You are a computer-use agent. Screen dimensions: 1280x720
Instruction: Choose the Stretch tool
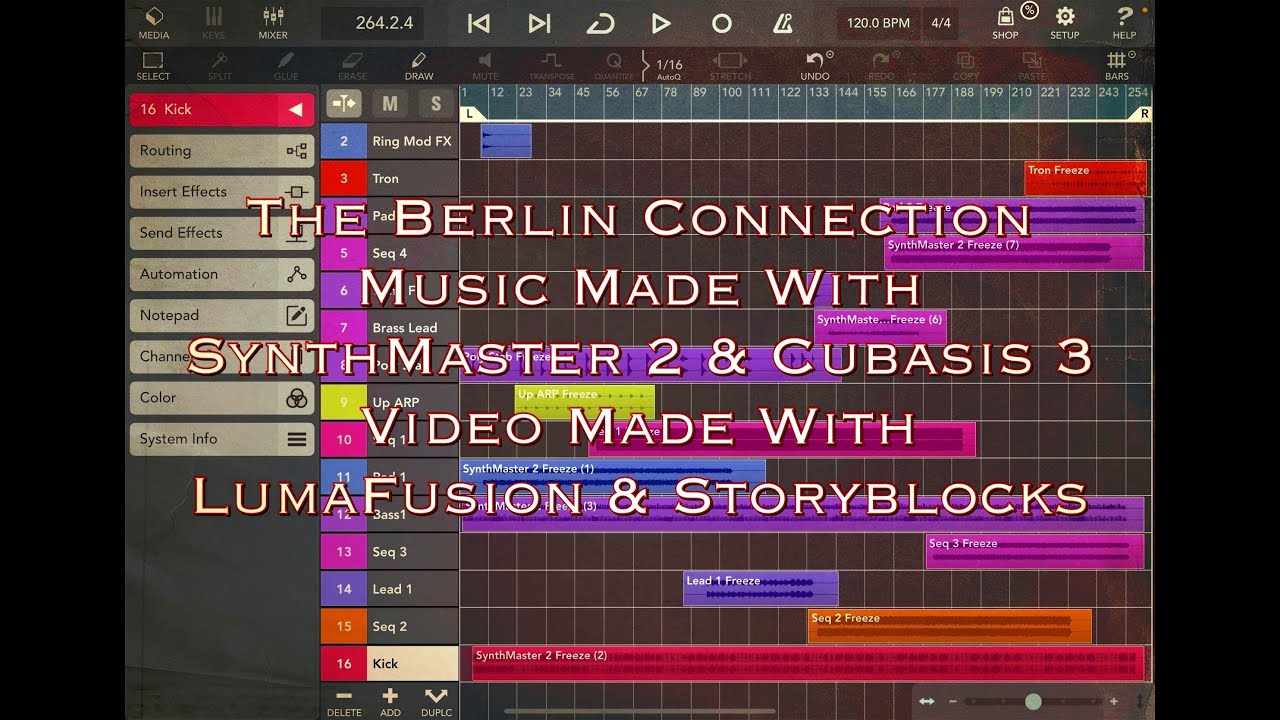[x=730, y=66]
